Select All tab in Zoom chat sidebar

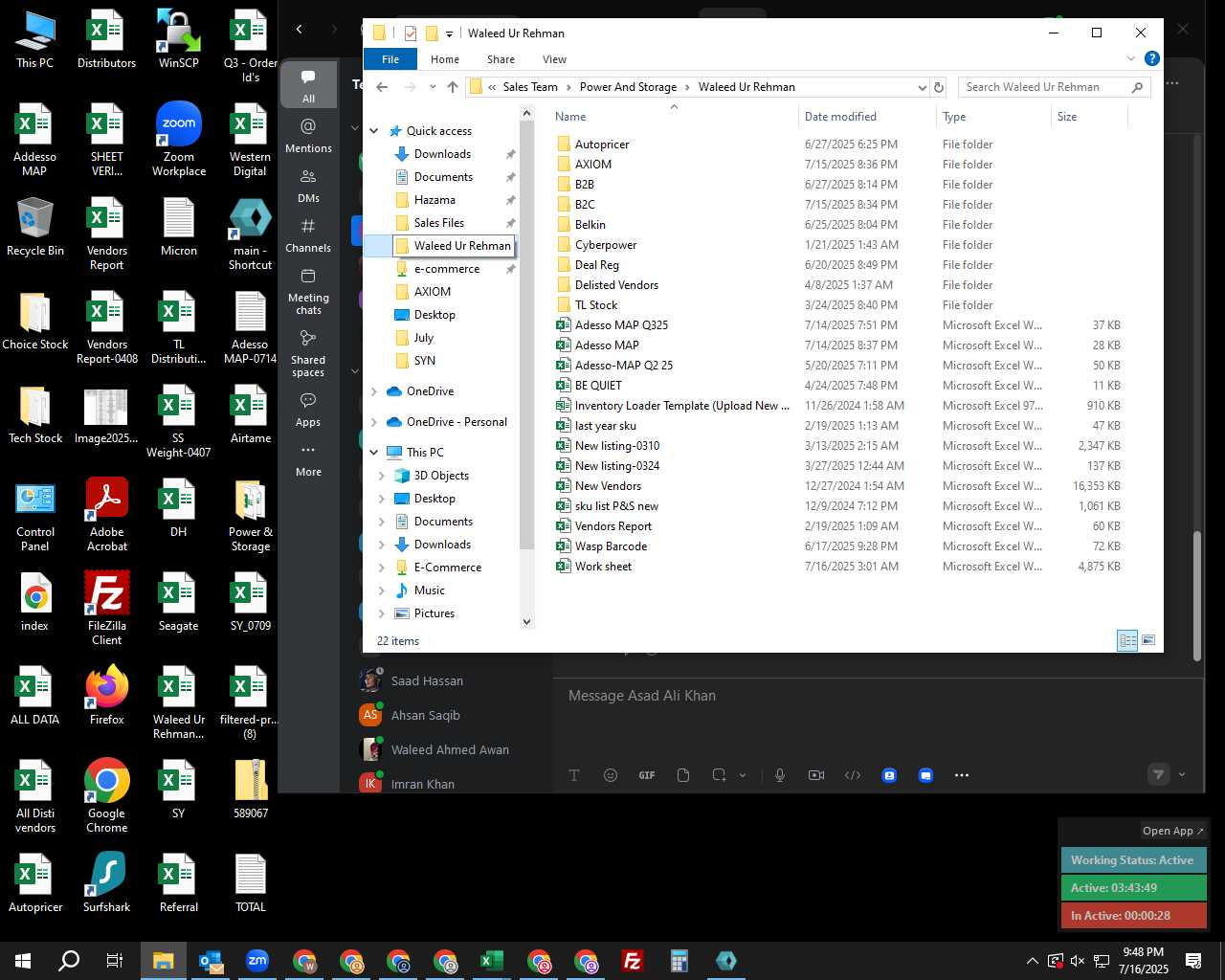click(x=308, y=85)
